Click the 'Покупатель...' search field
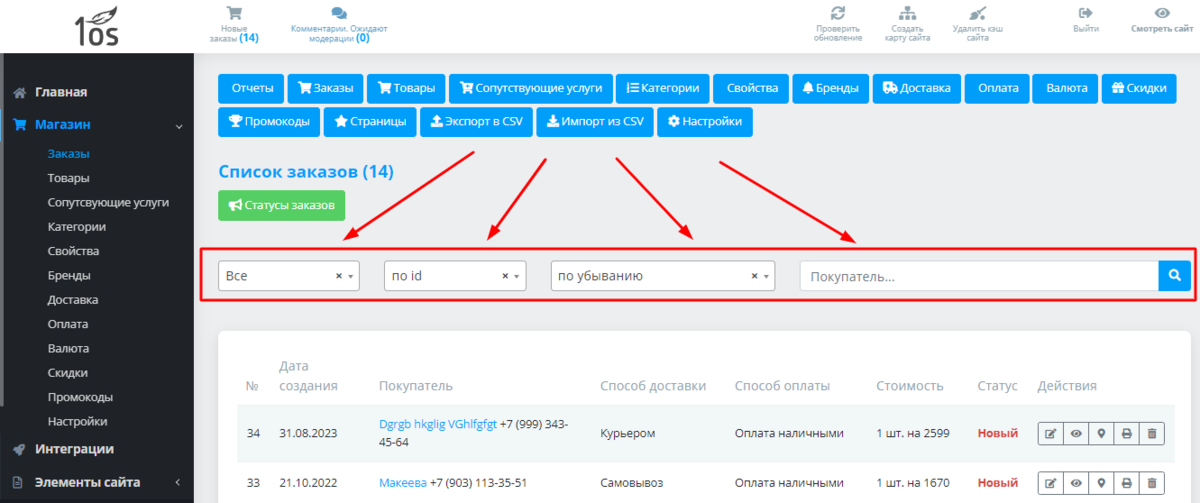The width and height of the screenshot is (1200, 503). (x=978, y=276)
